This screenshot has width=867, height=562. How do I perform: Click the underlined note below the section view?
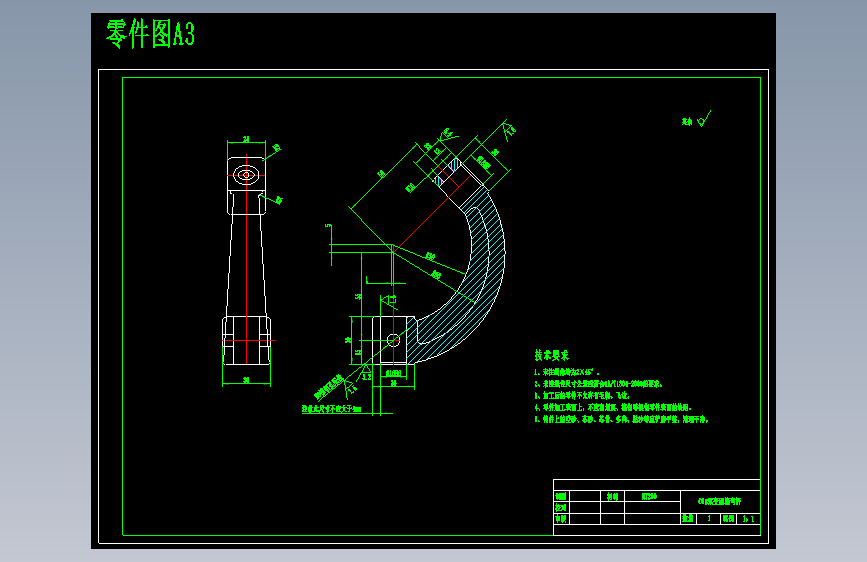pyautogui.click(x=331, y=409)
